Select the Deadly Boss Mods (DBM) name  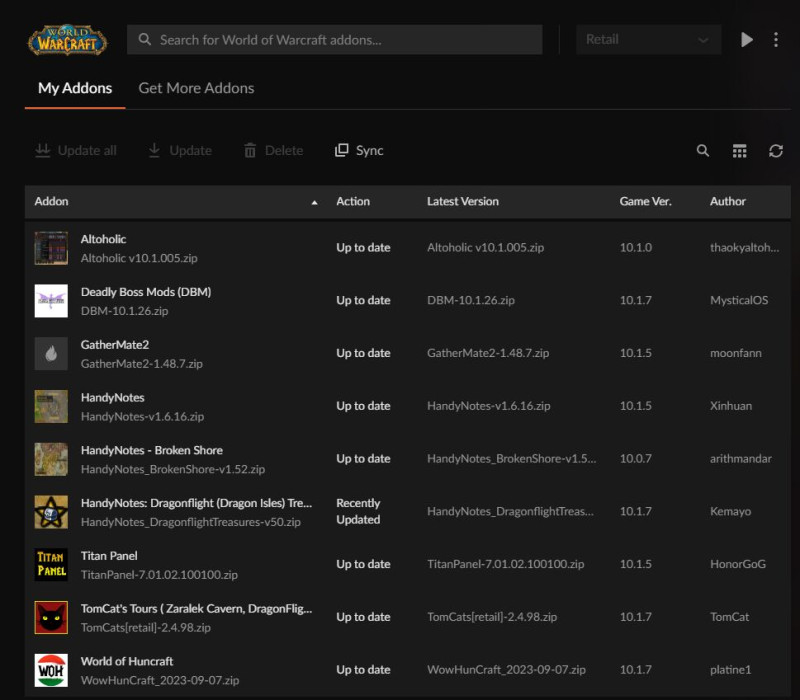pos(146,292)
